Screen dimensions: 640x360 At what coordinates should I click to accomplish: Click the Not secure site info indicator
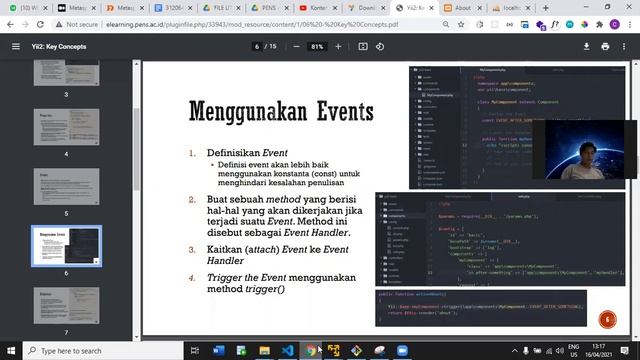click(x=77, y=24)
